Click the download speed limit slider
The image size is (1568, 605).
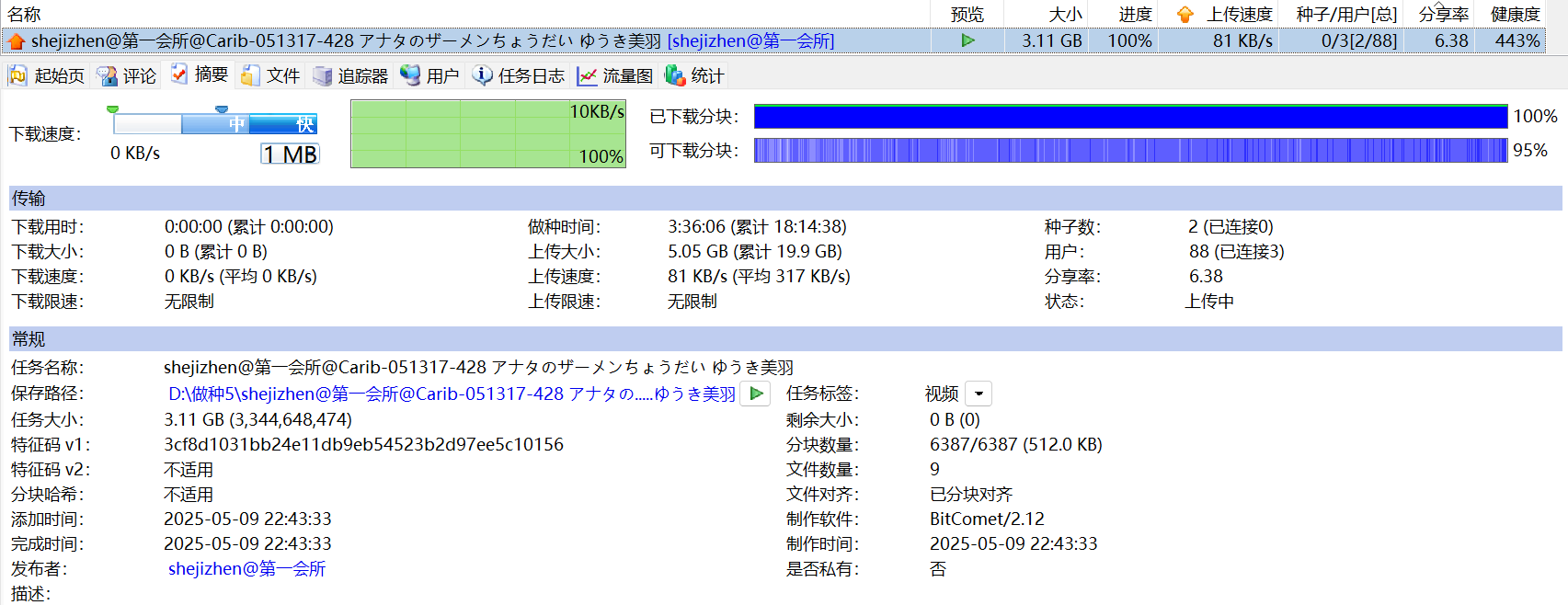click(x=215, y=123)
